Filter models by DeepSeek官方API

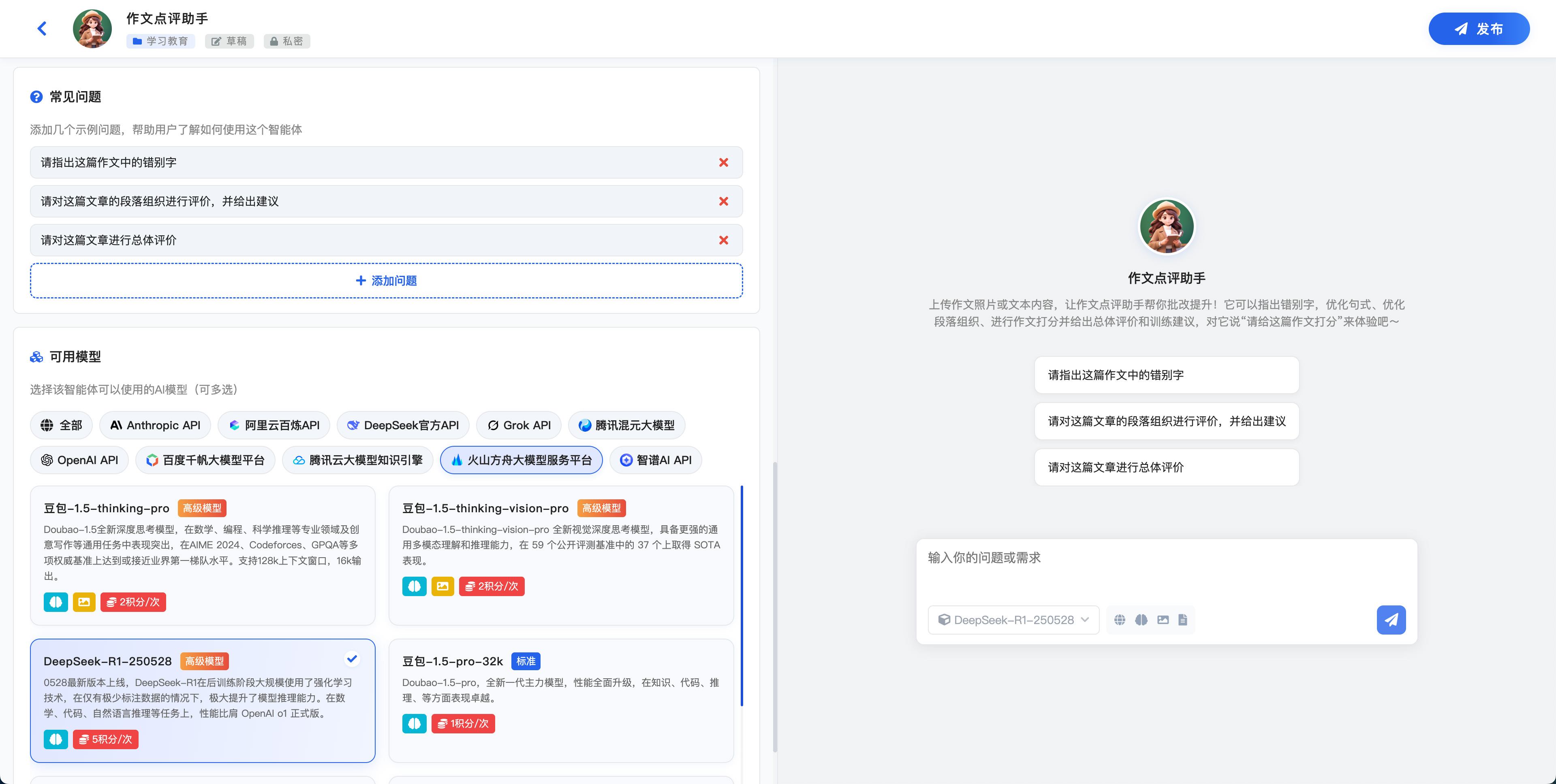(x=403, y=425)
